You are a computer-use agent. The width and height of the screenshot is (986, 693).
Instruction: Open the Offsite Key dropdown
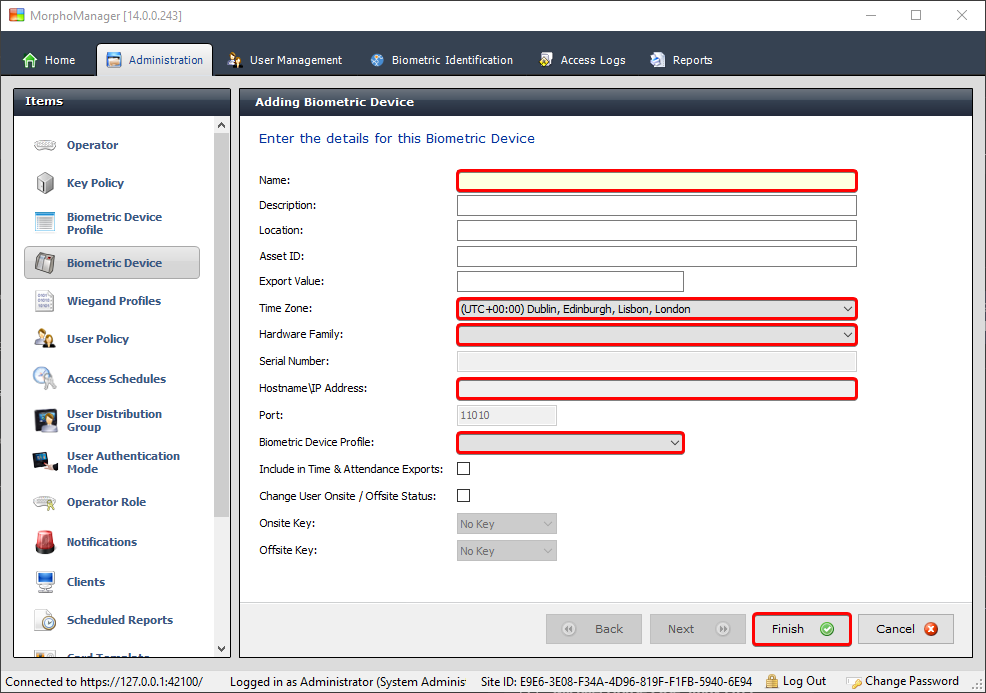(x=506, y=551)
